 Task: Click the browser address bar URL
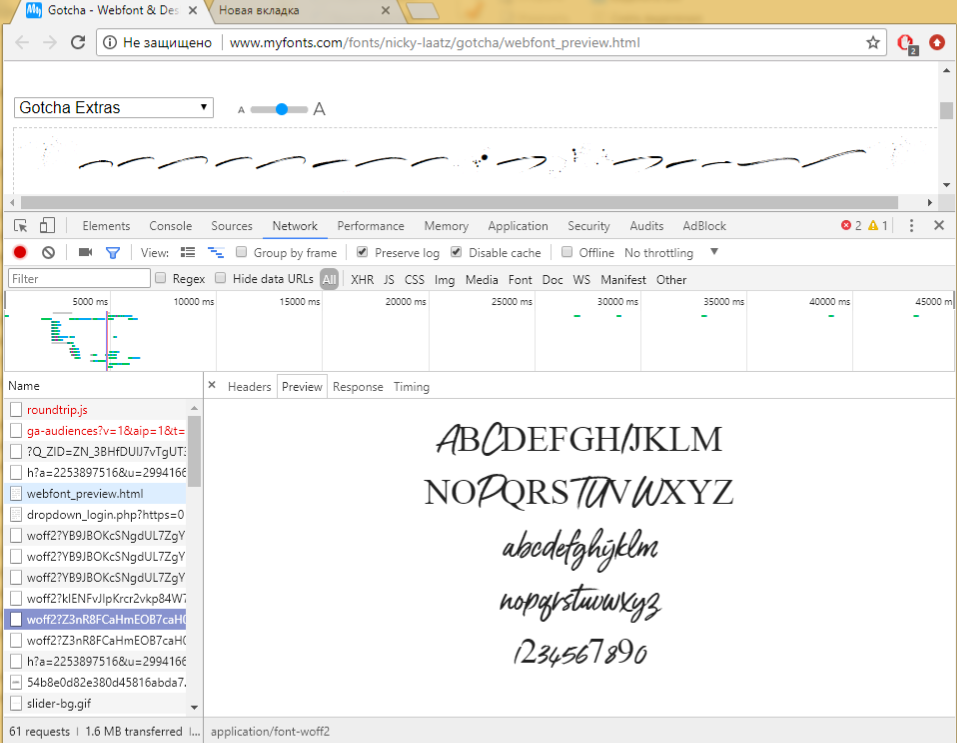(x=435, y=43)
